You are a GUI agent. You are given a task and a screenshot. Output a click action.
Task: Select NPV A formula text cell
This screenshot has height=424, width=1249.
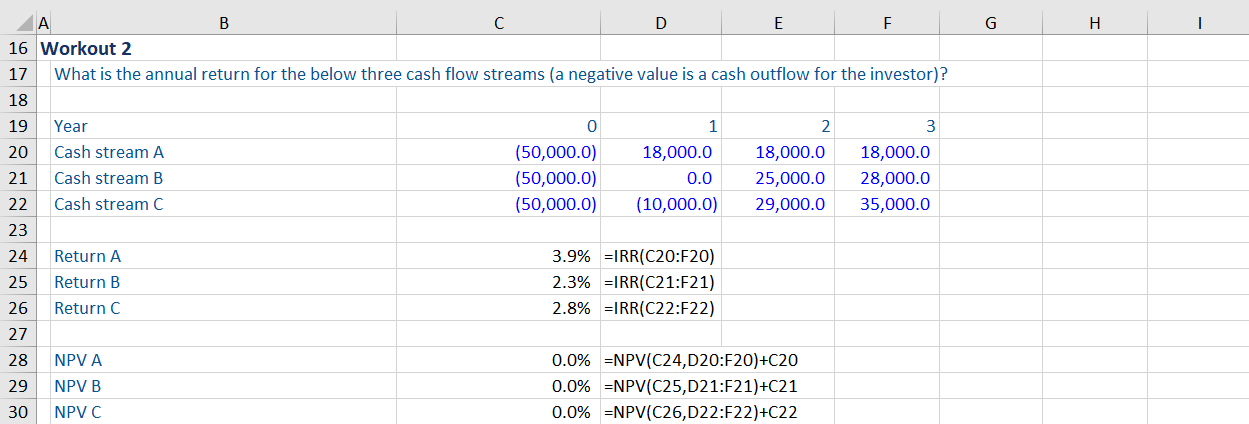coord(702,360)
